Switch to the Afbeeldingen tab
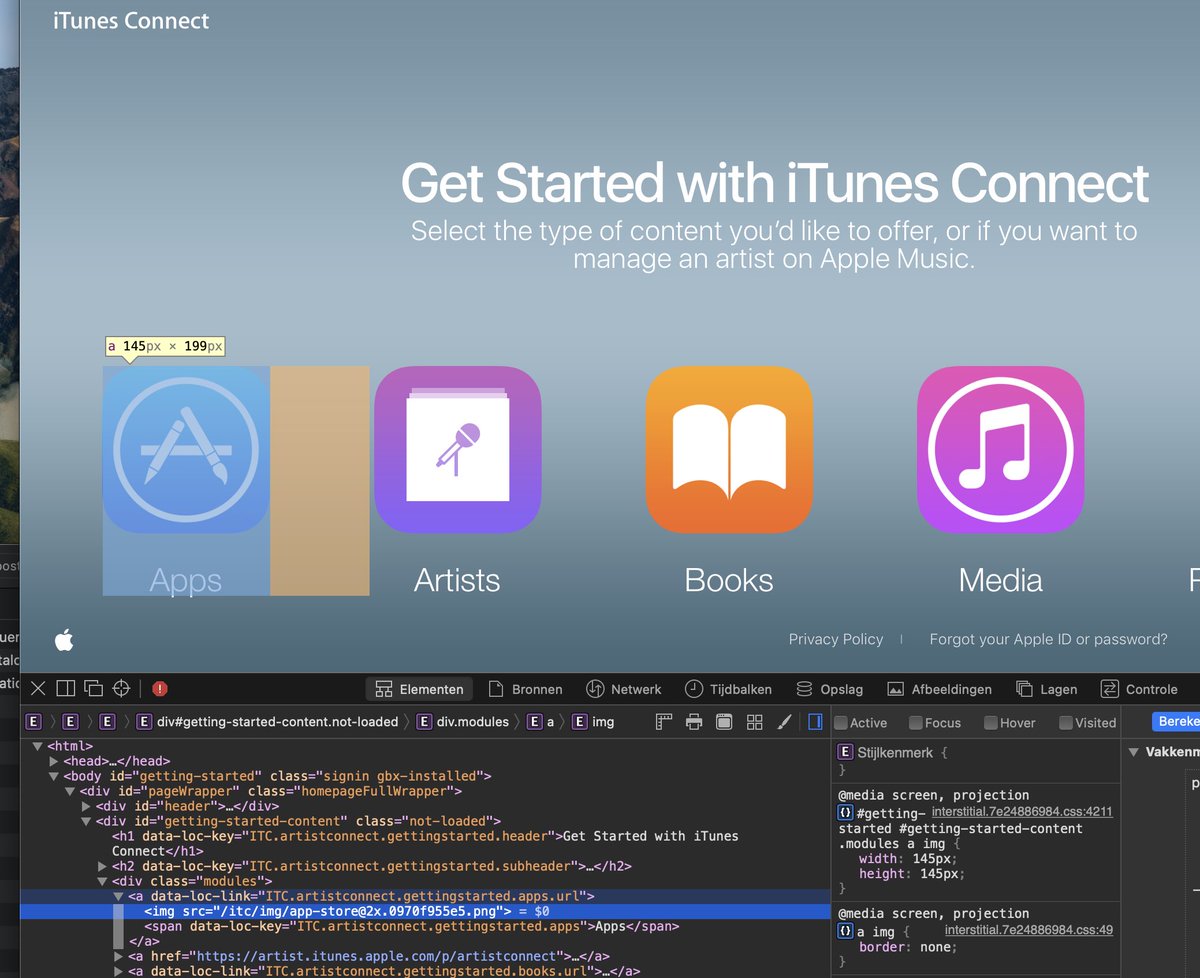The height and width of the screenshot is (978, 1200). coord(939,689)
